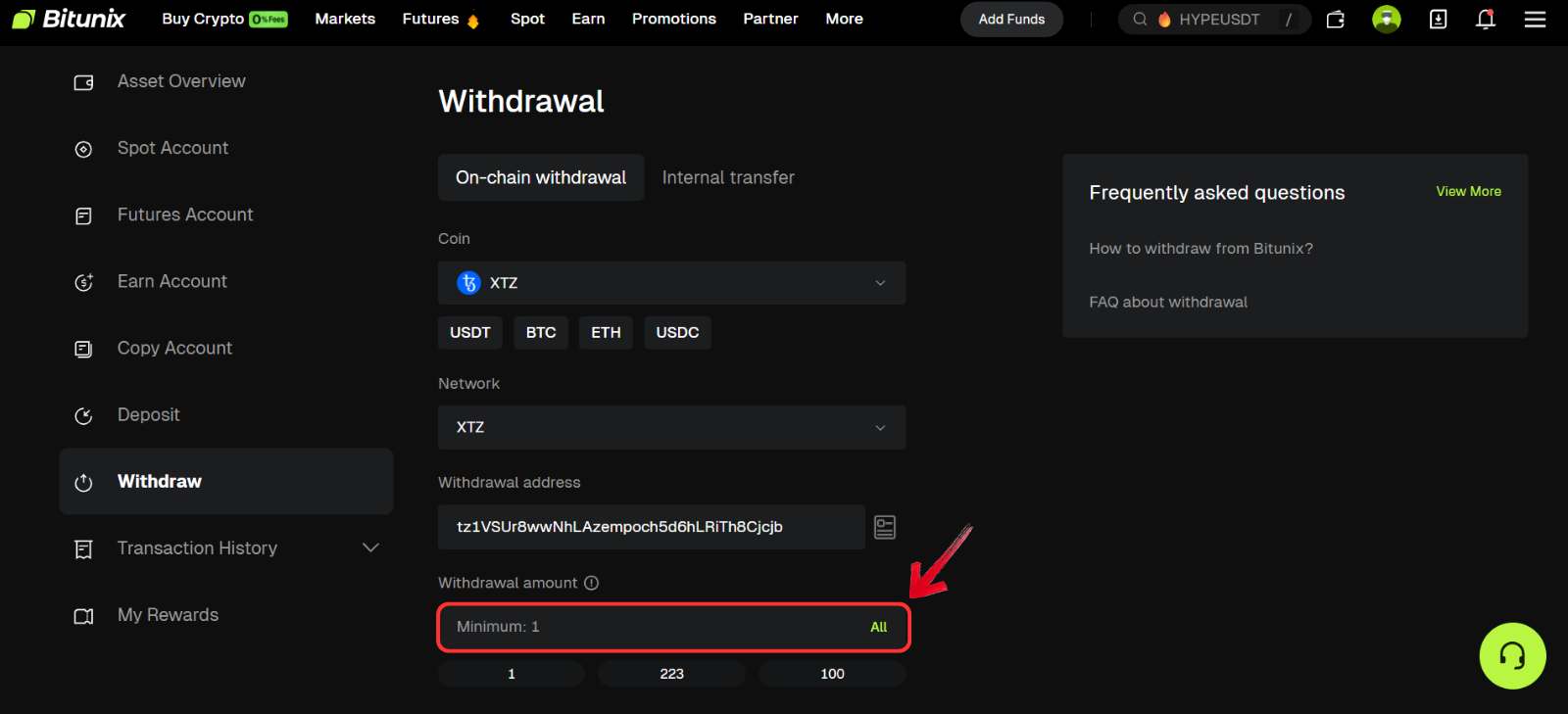Open the address book icon next to the address
This screenshot has width=1568, height=714.
pyautogui.click(x=885, y=527)
